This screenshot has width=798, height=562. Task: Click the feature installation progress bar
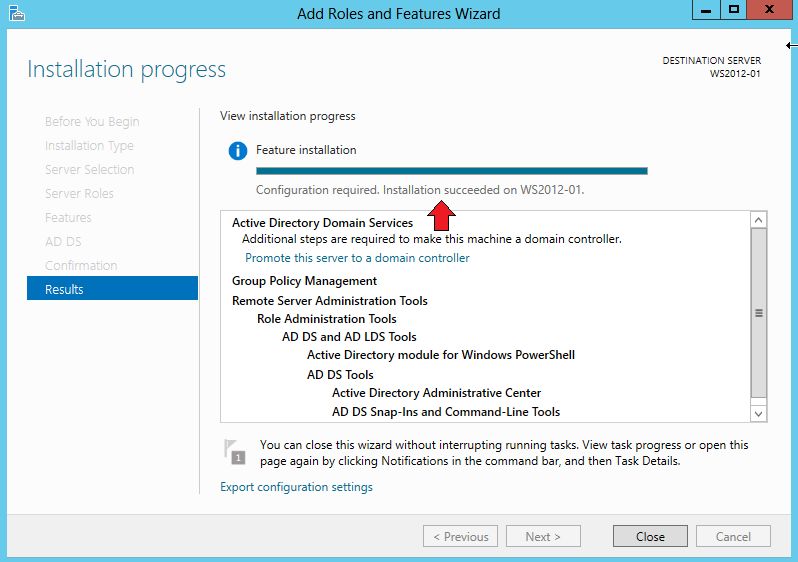click(x=452, y=171)
